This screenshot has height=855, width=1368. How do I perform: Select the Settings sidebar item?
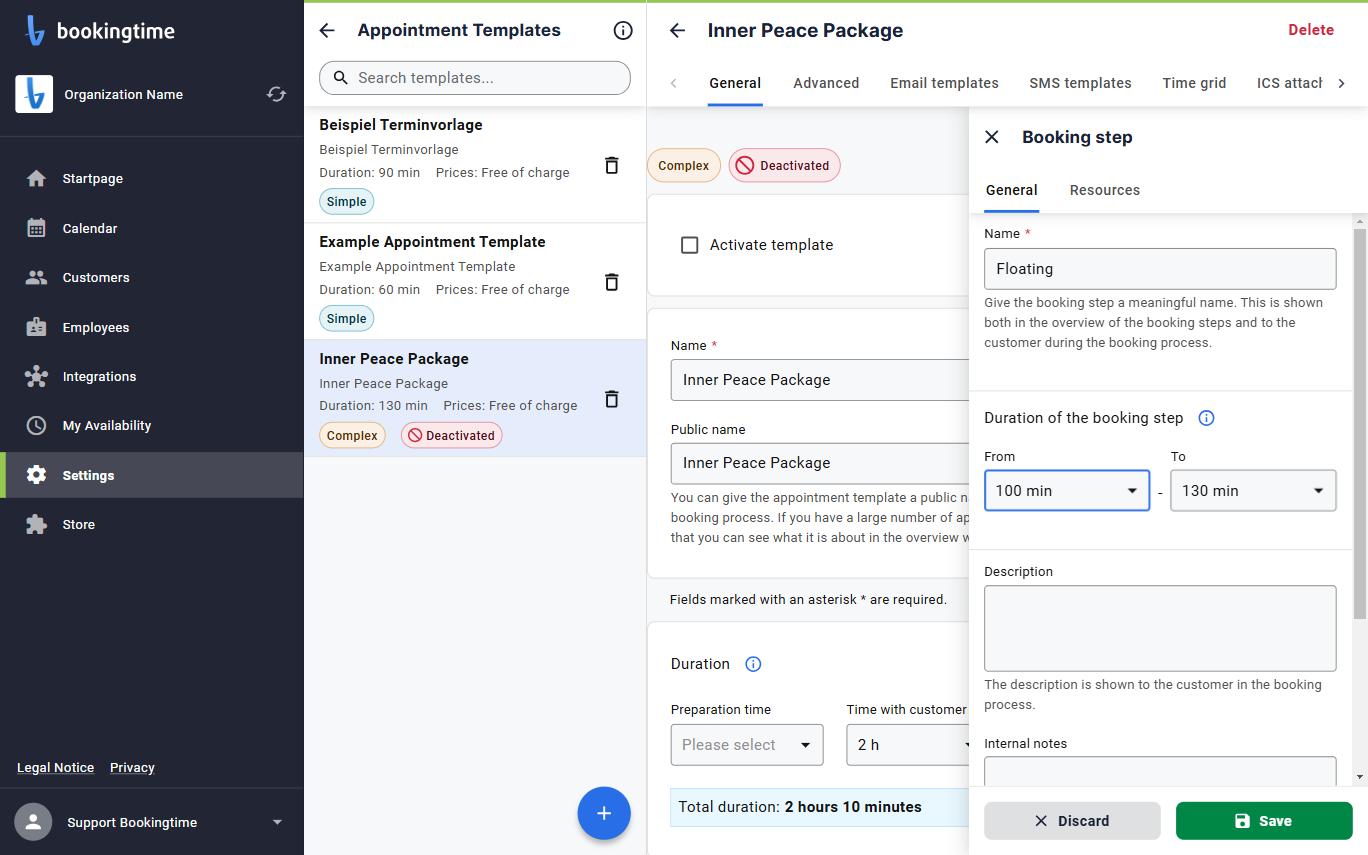pyautogui.click(x=152, y=475)
